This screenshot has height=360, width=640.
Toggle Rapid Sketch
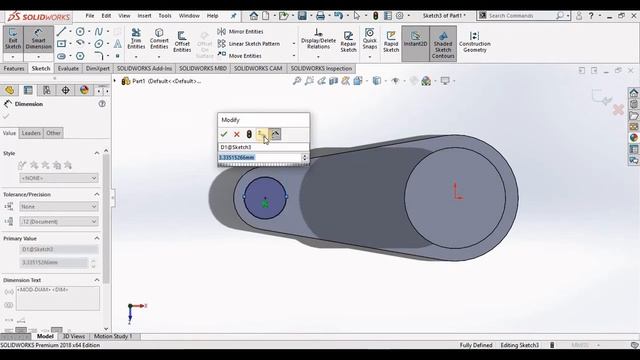point(391,42)
